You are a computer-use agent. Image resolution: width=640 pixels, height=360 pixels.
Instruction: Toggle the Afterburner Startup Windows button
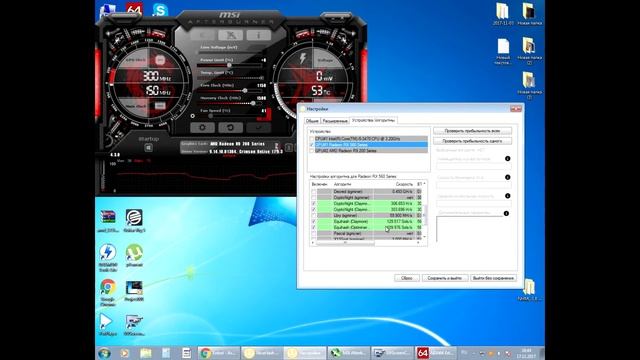pyautogui.click(x=149, y=148)
